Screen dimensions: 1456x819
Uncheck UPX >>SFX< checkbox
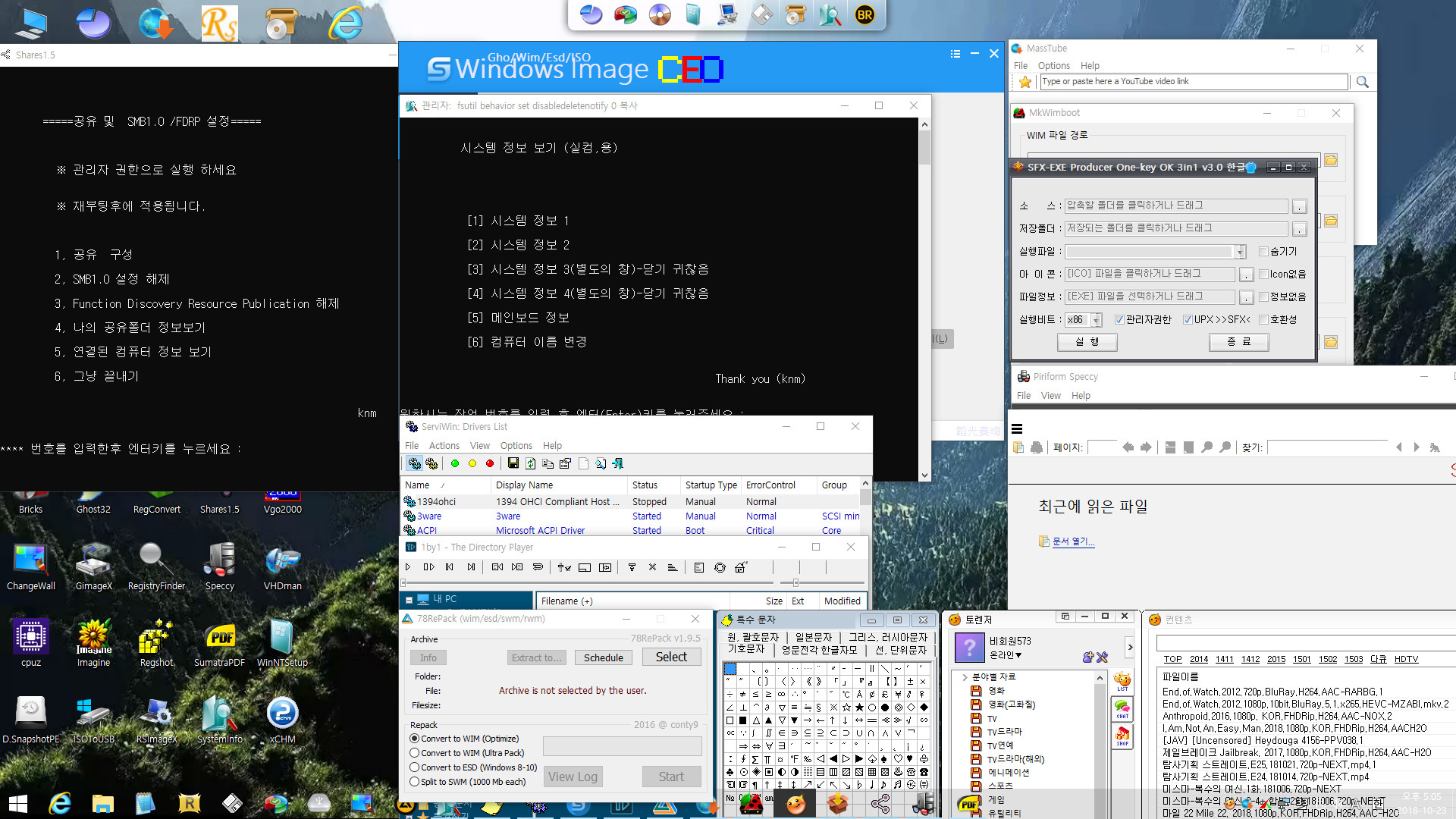click(1188, 319)
